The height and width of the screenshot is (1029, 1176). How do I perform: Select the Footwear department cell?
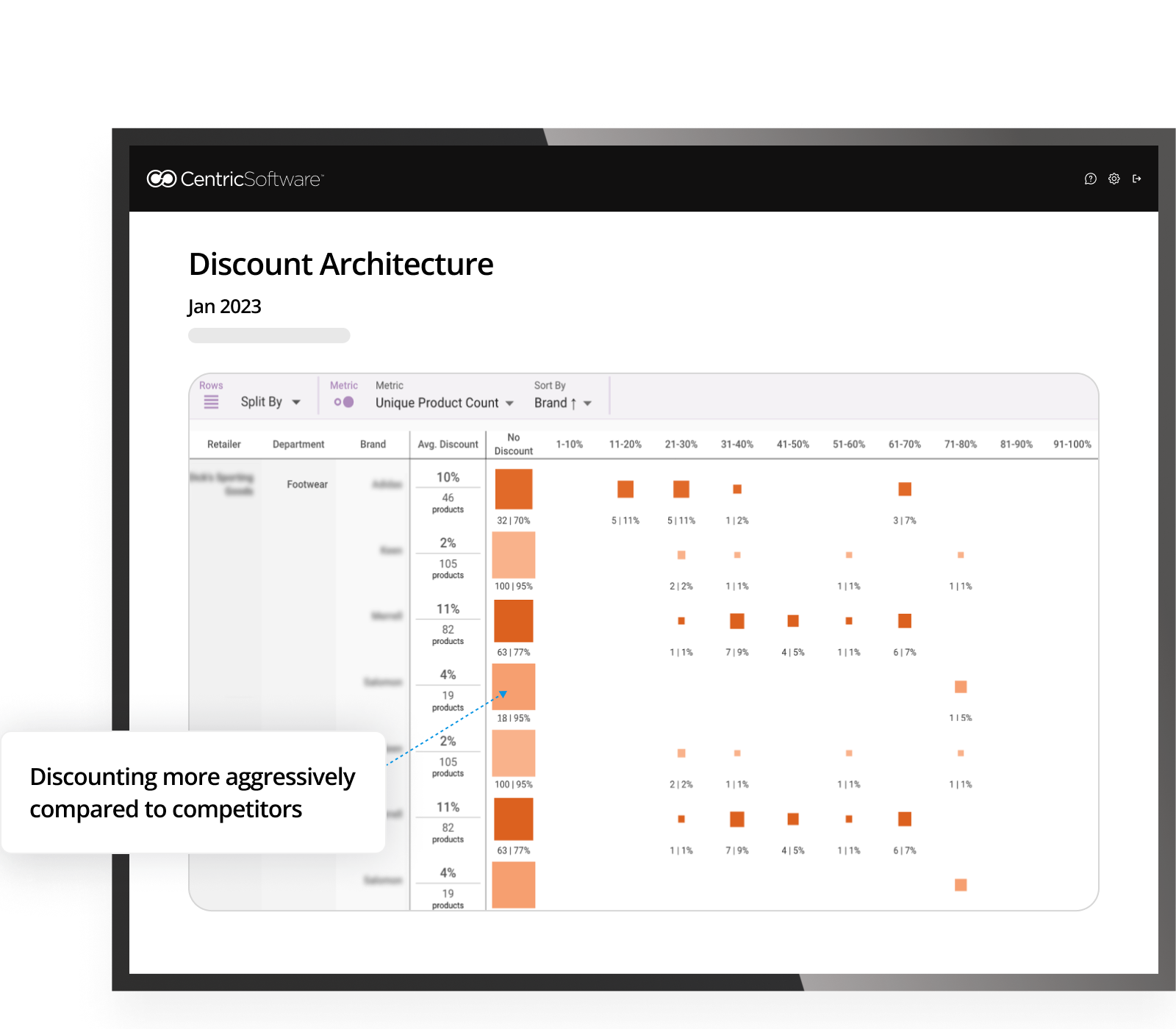coord(307,484)
